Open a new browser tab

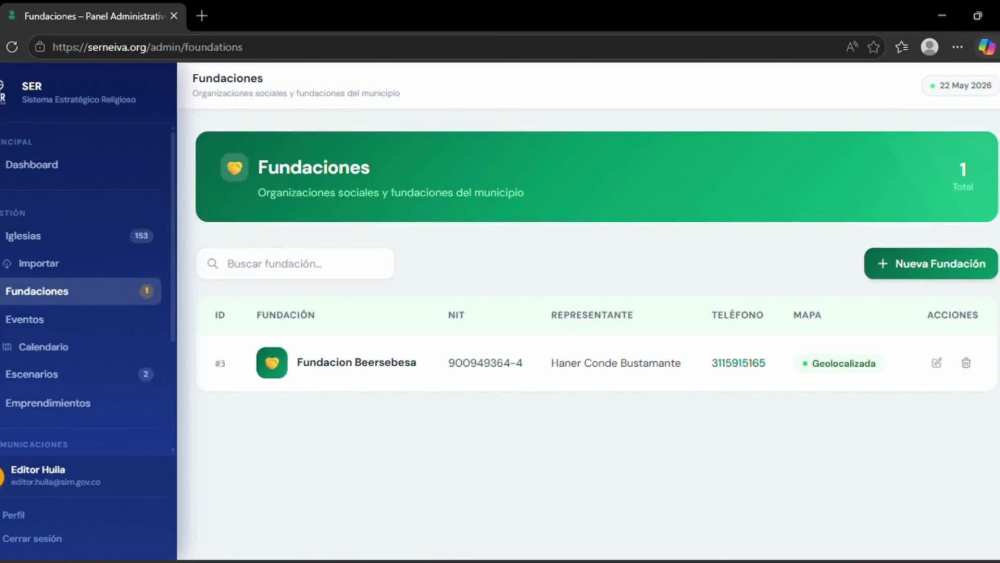[x=202, y=16]
